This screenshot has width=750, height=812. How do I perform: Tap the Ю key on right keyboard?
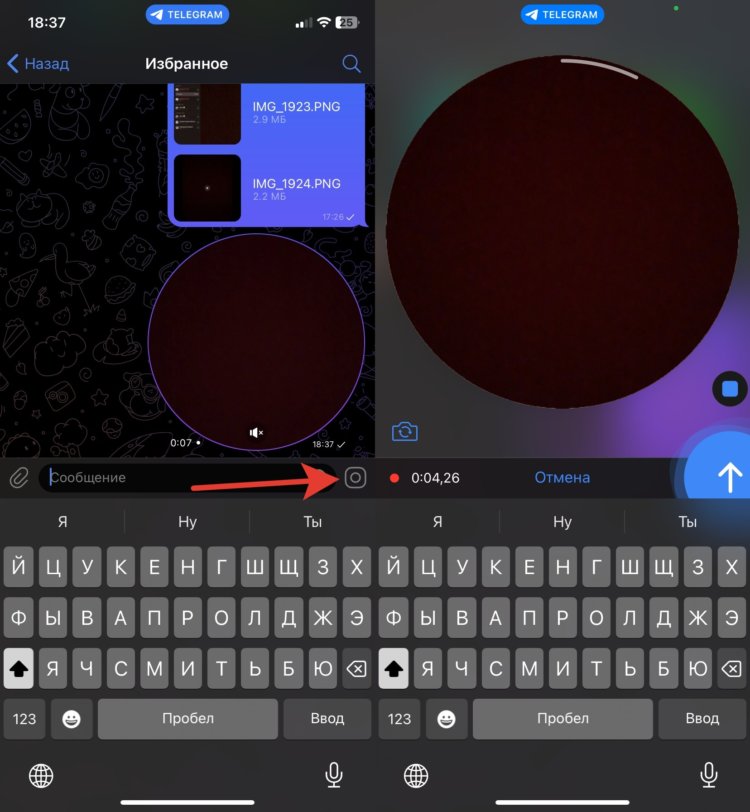coord(698,669)
